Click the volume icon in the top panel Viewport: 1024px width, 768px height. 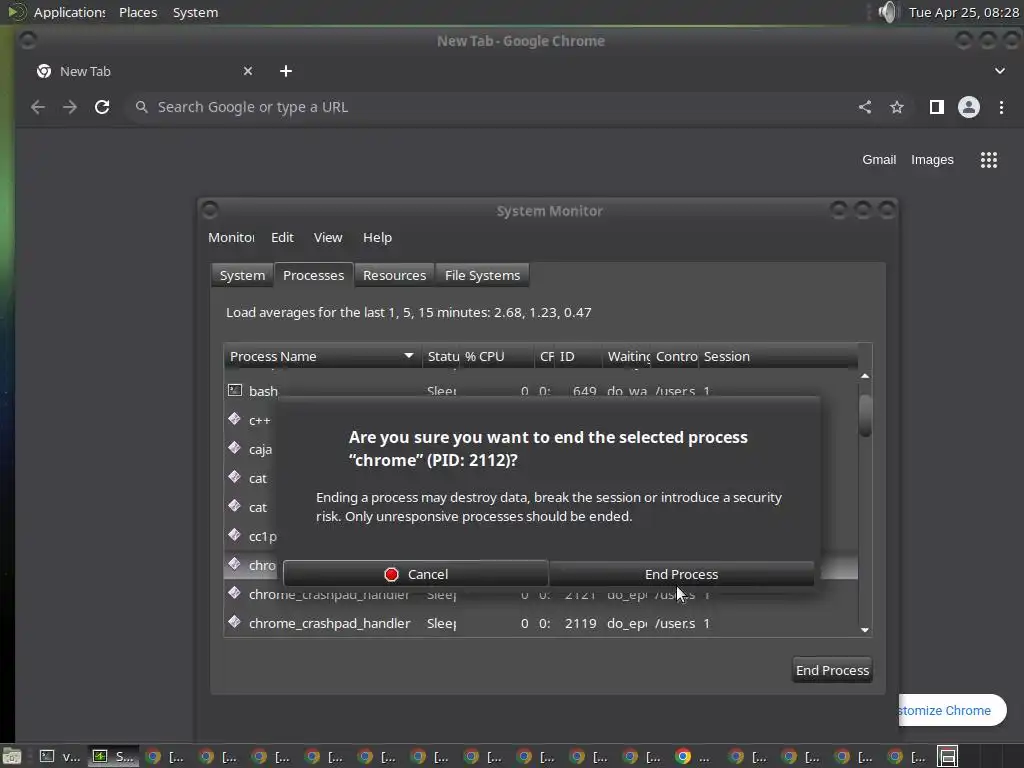[x=888, y=12]
